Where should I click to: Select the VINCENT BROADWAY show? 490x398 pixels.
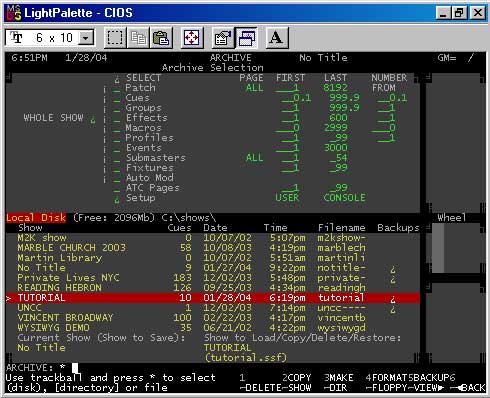(212, 318)
